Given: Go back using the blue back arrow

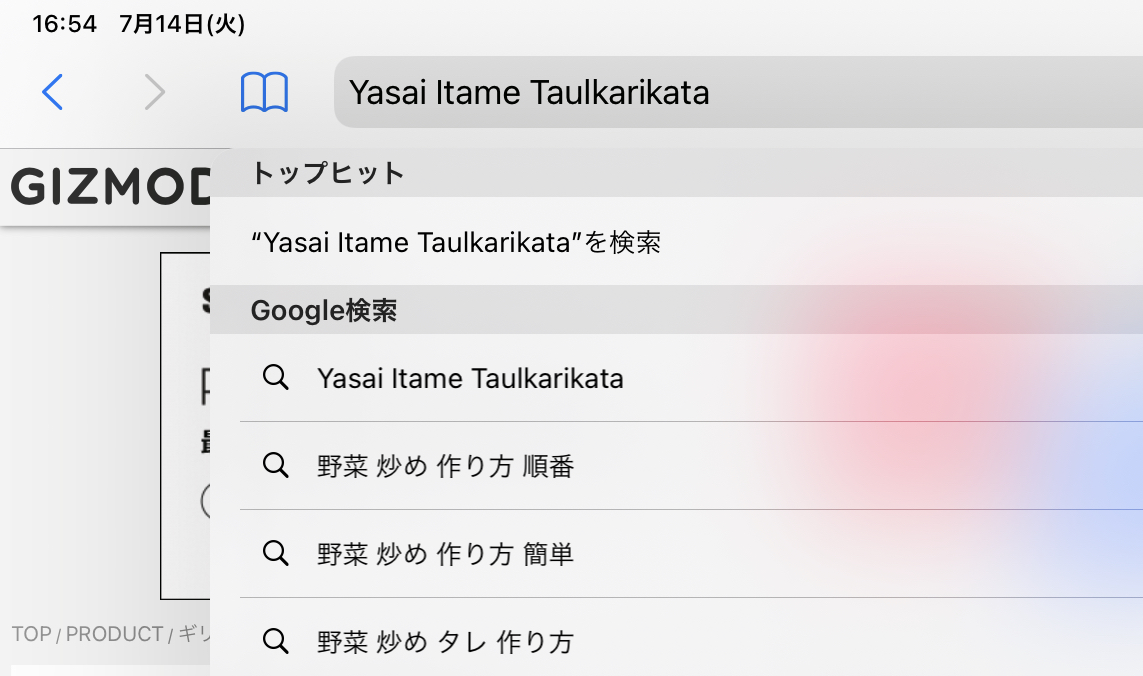Looking at the screenshot, I should pyautogui.click(x=52, y=92).
